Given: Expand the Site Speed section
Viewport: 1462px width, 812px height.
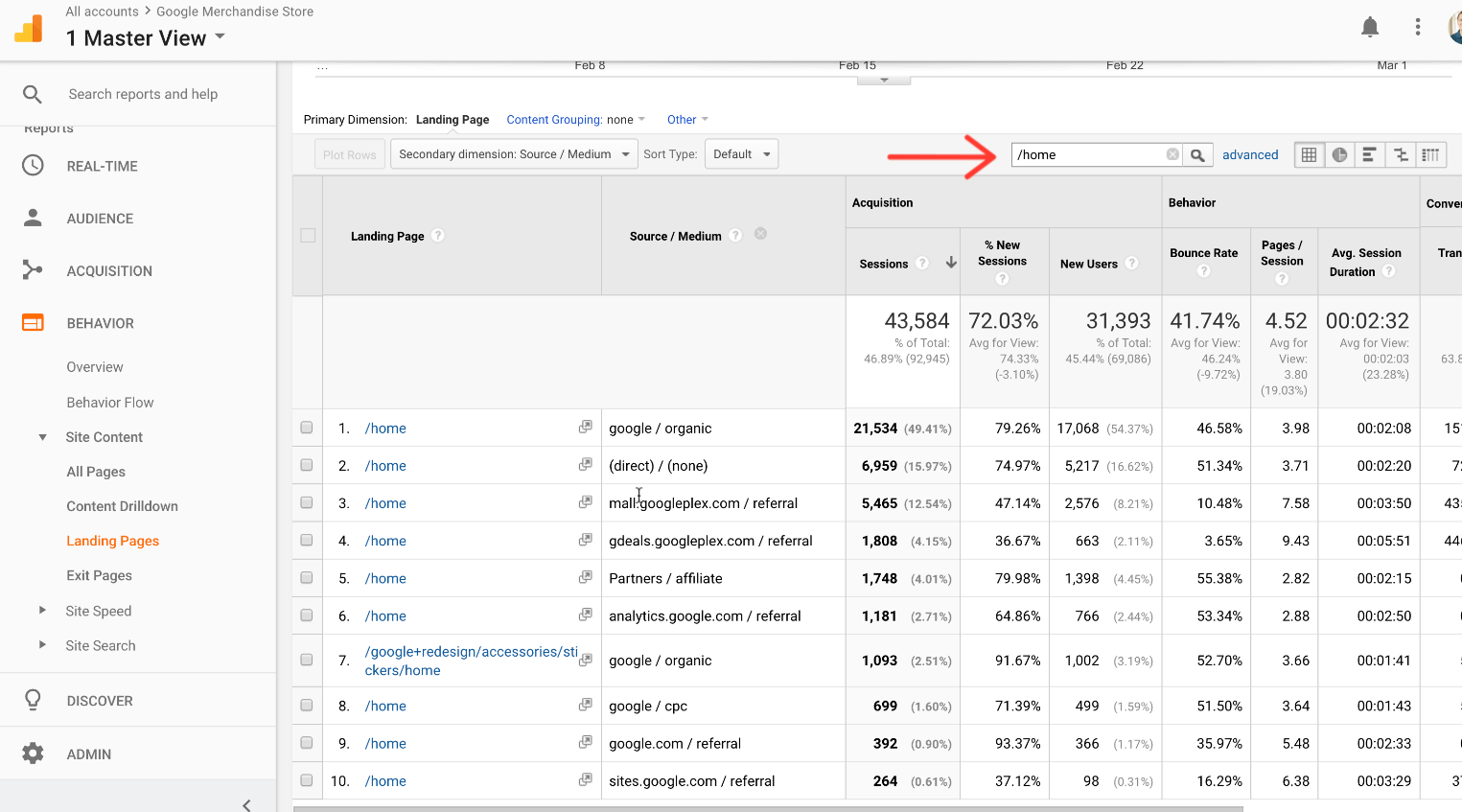Looking at the screenshot, I should pyautogui.click(x=42, y=610).
